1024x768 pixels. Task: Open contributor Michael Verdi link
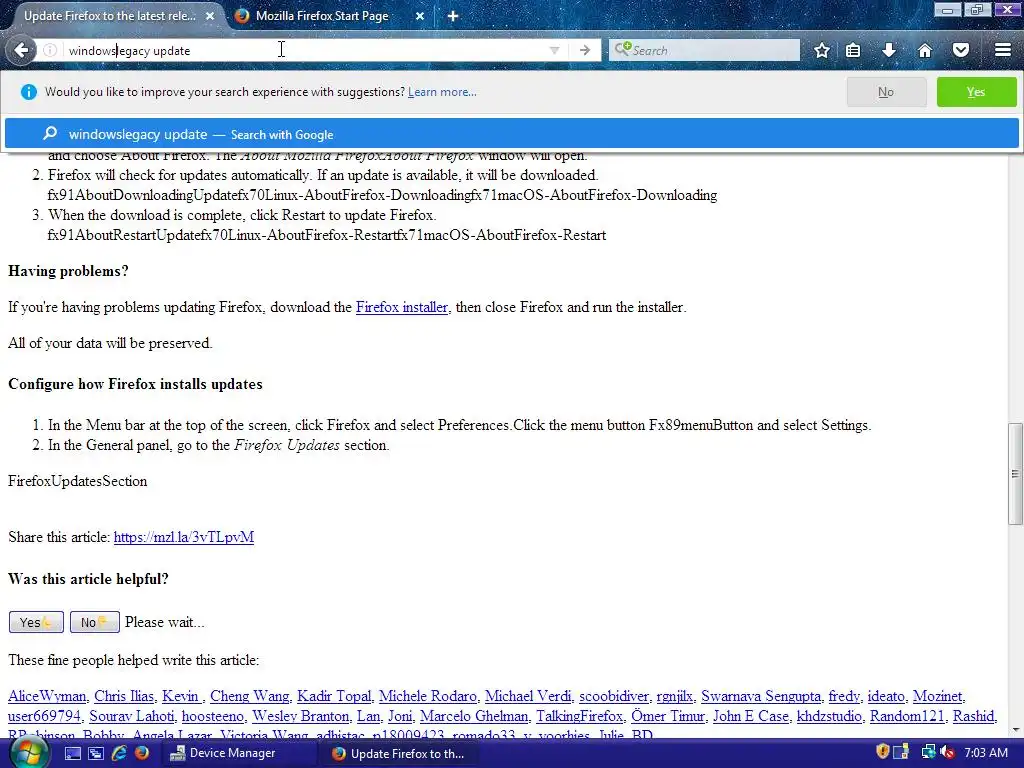528,696
